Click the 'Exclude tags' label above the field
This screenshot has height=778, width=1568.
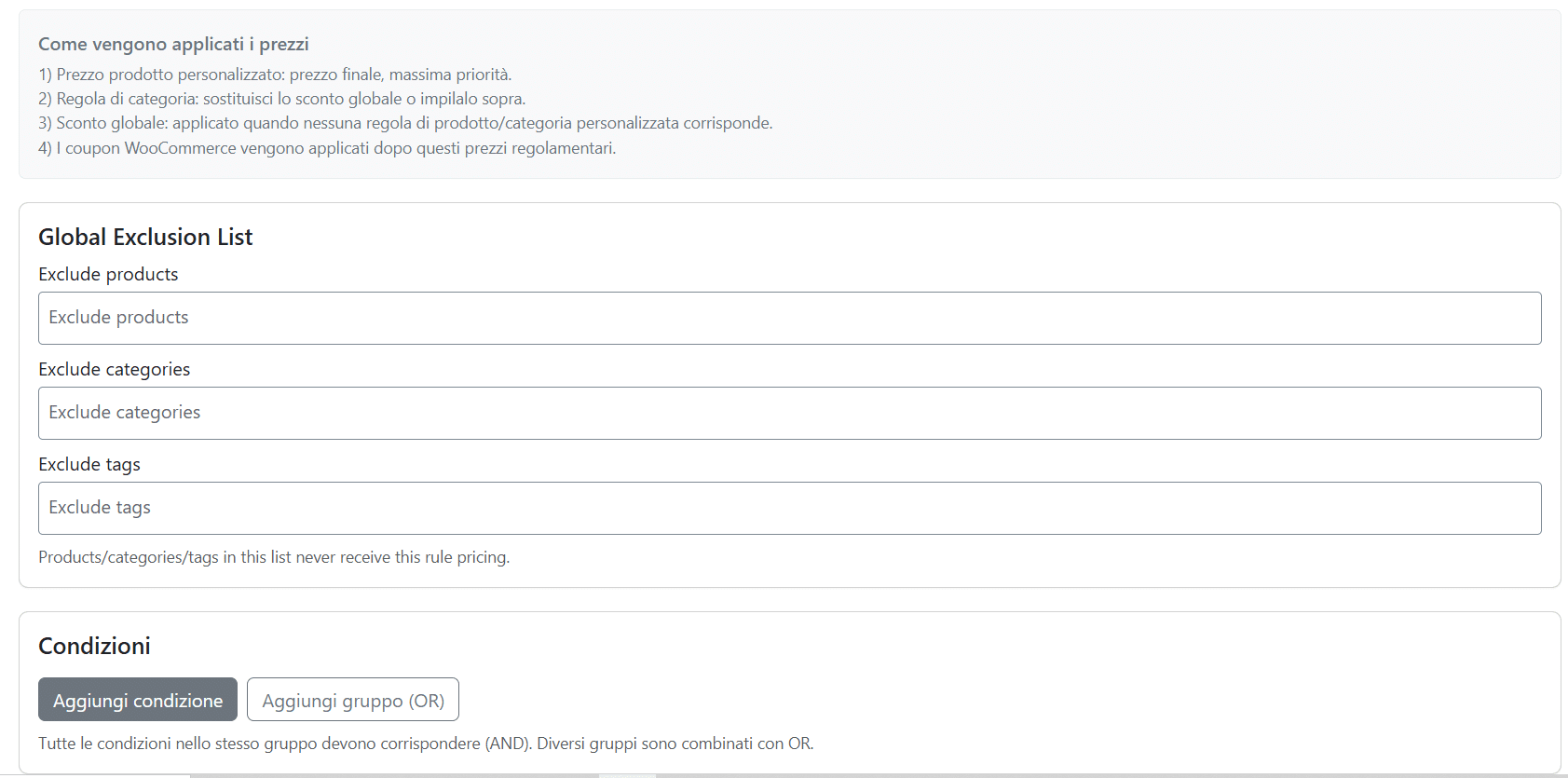point(89,464)
